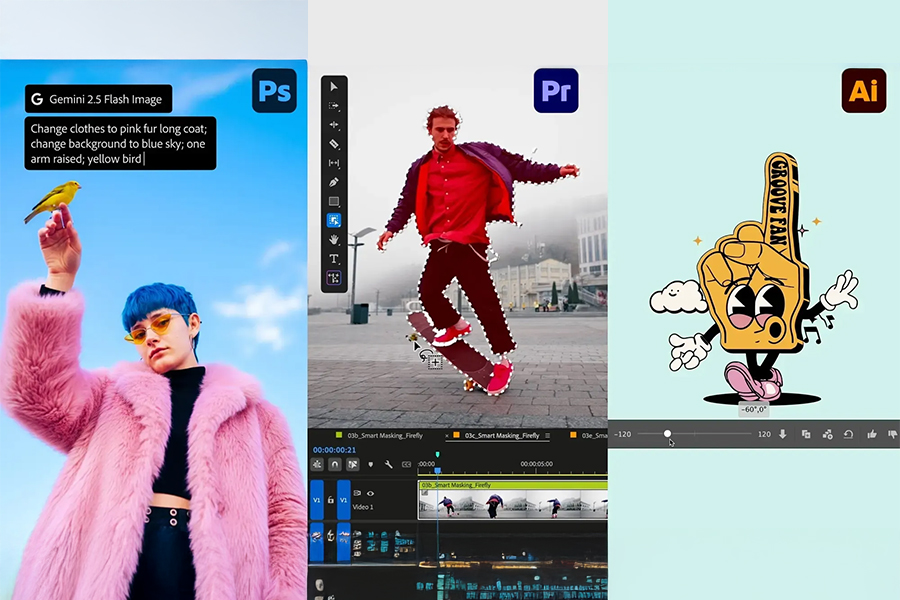This screenshot has height=600, width=900.
Task: Click the Gemini 2.5 Flash Image model label
Action: click(98, 99)
